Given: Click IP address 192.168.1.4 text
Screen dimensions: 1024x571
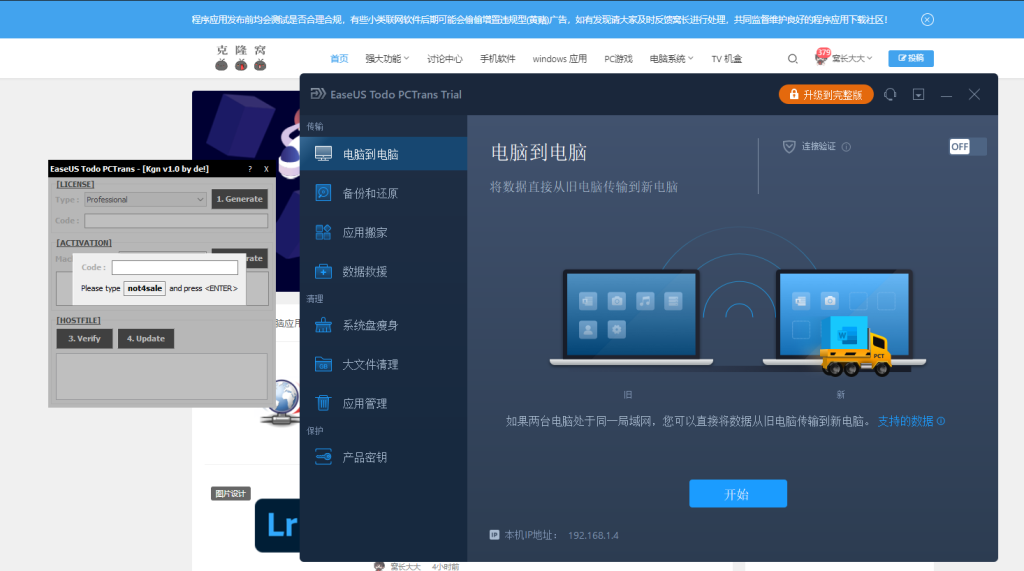Looking at the screenshot, I should point(593,536).
